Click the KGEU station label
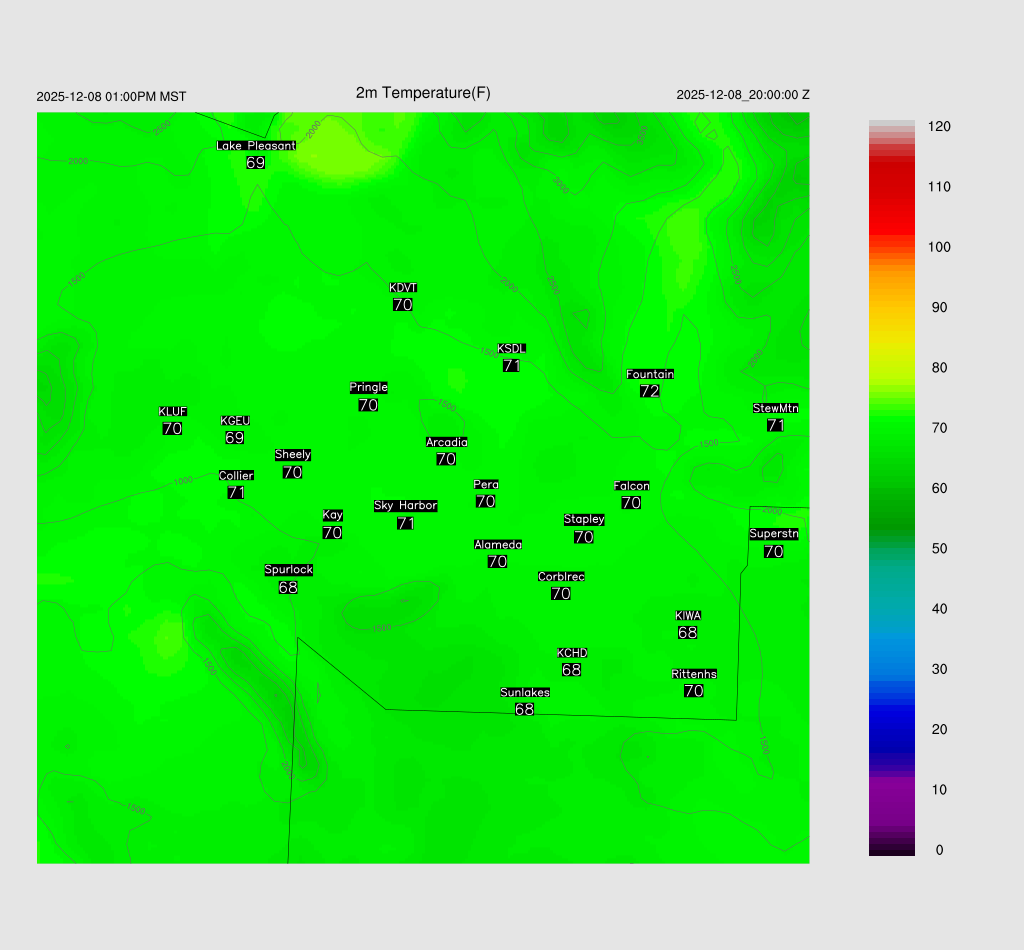 [x=235, y=421]
